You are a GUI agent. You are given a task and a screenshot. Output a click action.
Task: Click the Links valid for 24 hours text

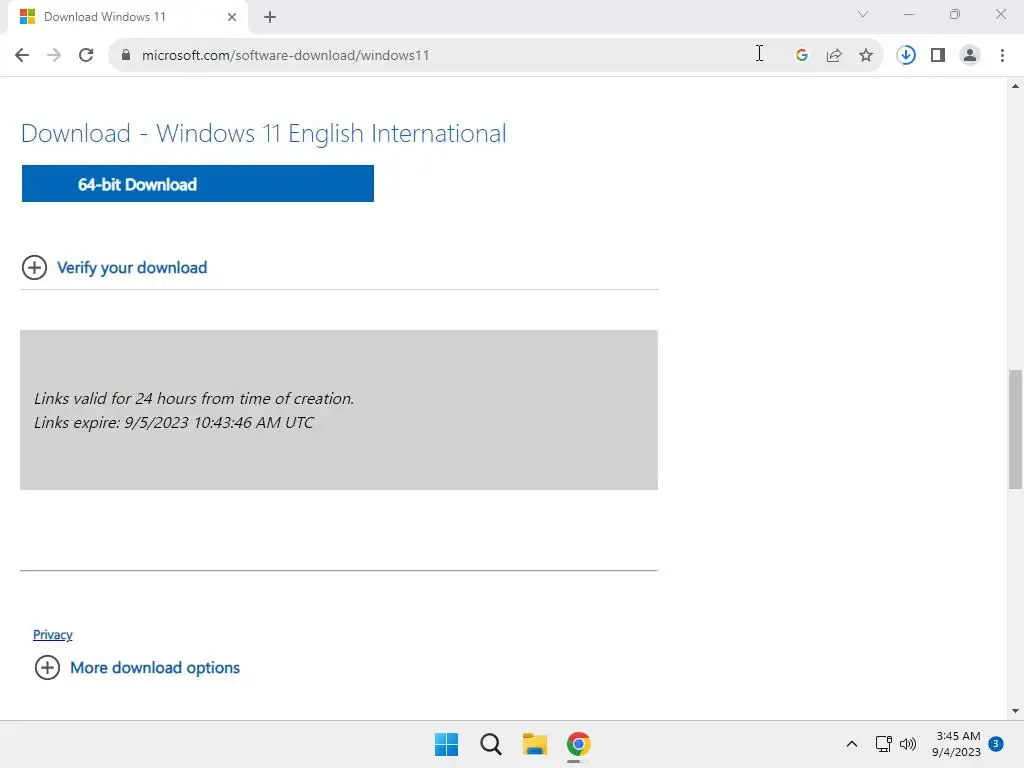(194, 398)
